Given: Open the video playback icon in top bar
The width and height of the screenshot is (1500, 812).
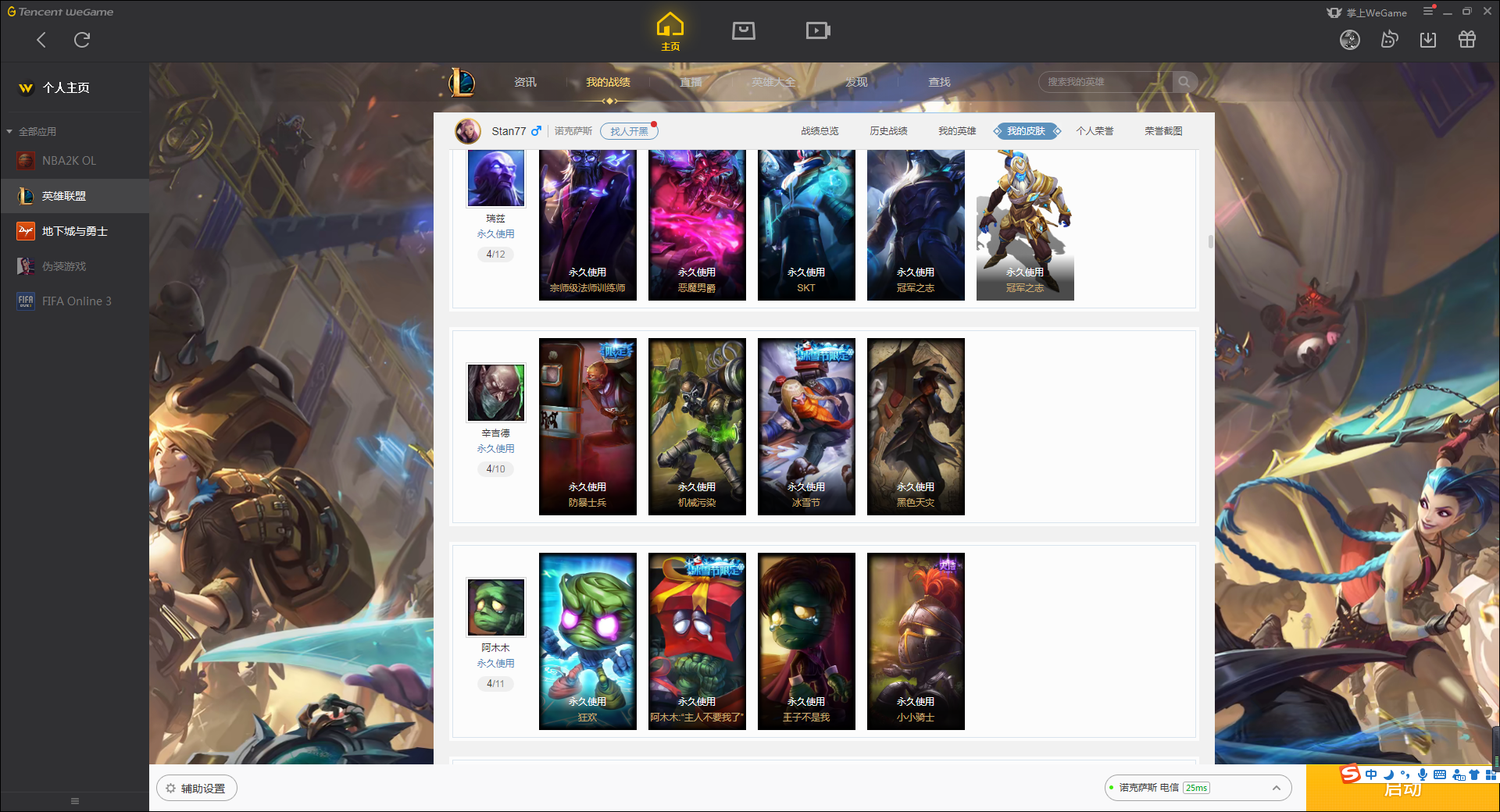Looking at the screenshot, I should [818, 30].
